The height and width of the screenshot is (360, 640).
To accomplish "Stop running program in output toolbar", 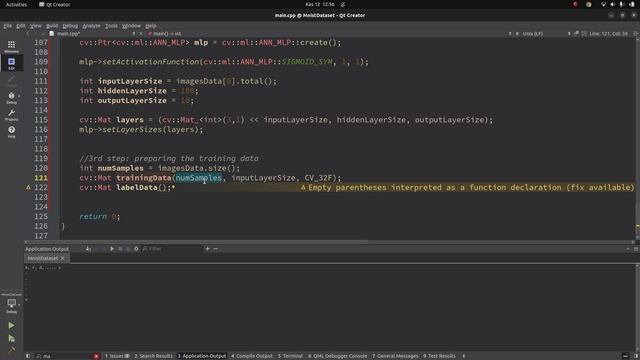I will 120,249.
